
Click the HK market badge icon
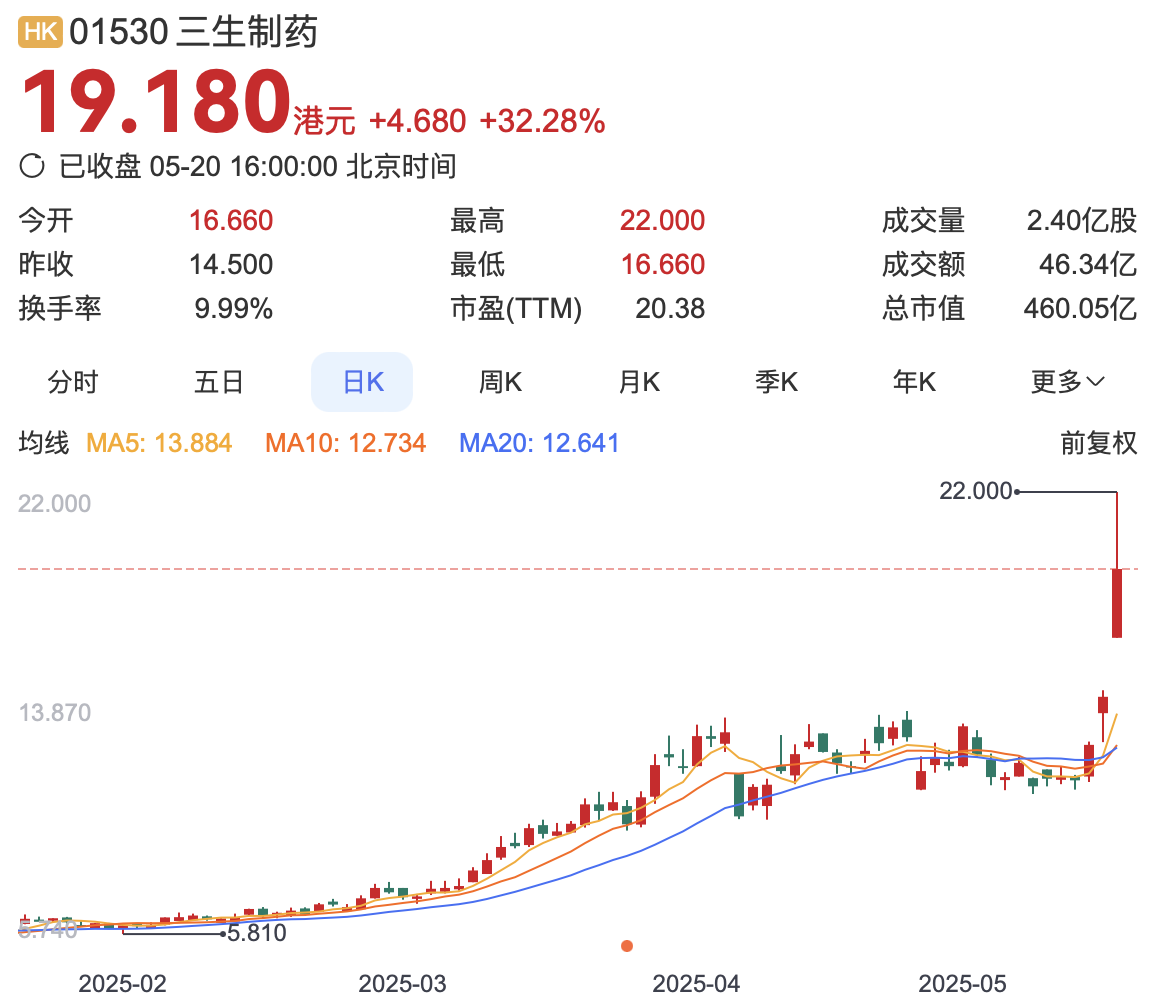(x=41, y=32)
